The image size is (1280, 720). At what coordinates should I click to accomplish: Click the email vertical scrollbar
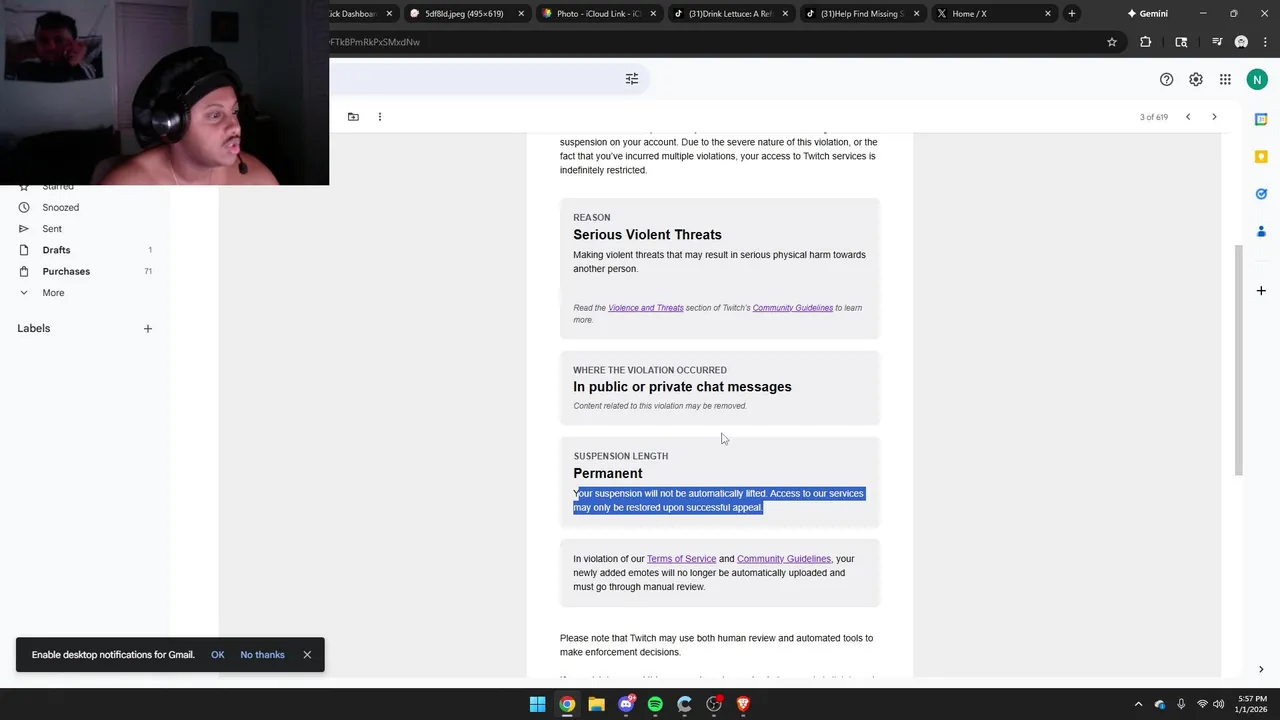click(x=1238, y=360)
